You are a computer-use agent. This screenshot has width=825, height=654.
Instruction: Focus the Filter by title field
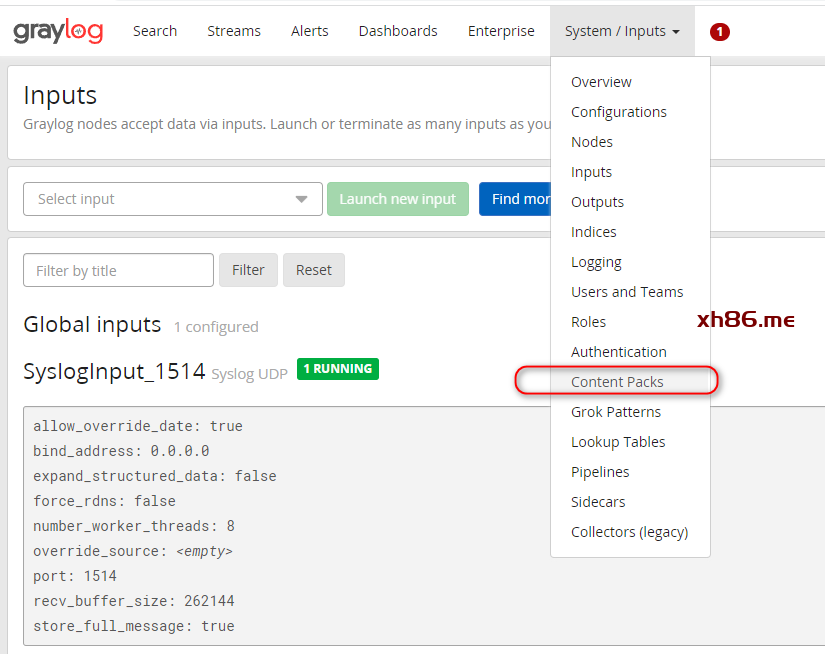[x=118, y=270]
